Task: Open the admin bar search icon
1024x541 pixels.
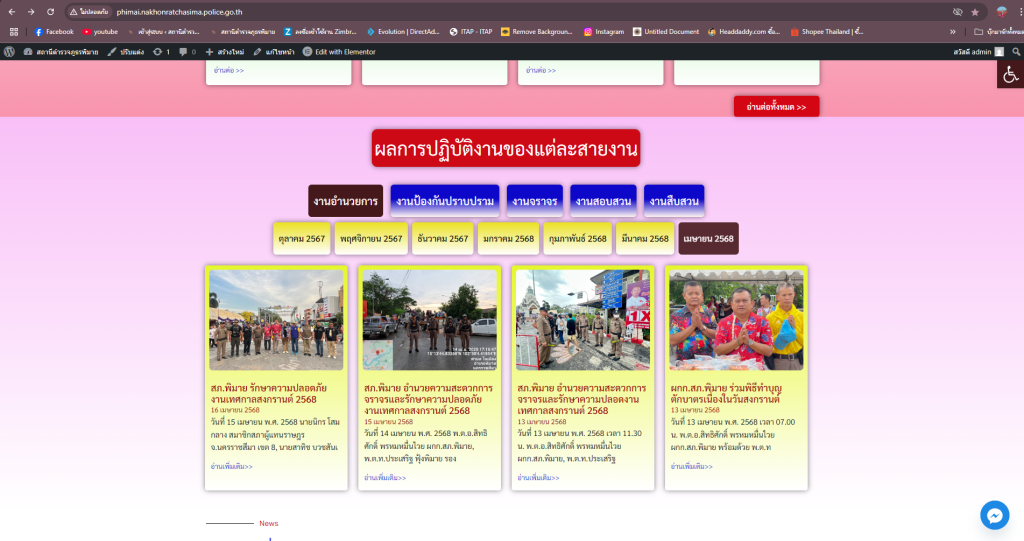Action: (x=1016, y=51)
